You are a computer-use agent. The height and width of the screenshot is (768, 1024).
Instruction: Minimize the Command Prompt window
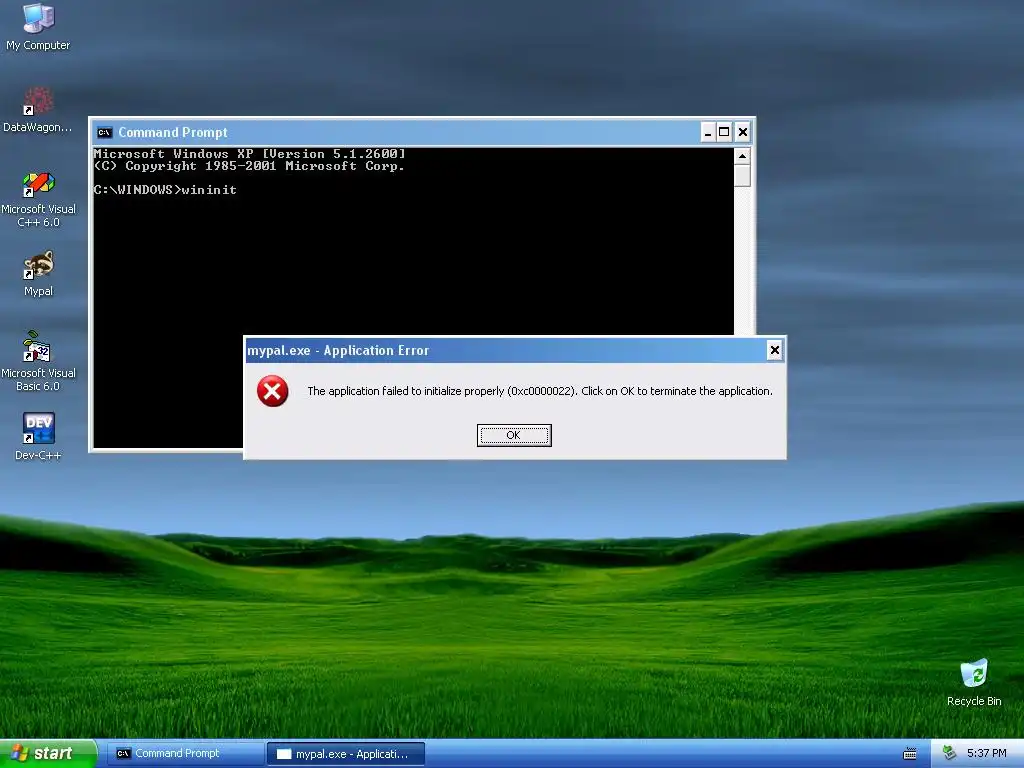click(707, 133)
